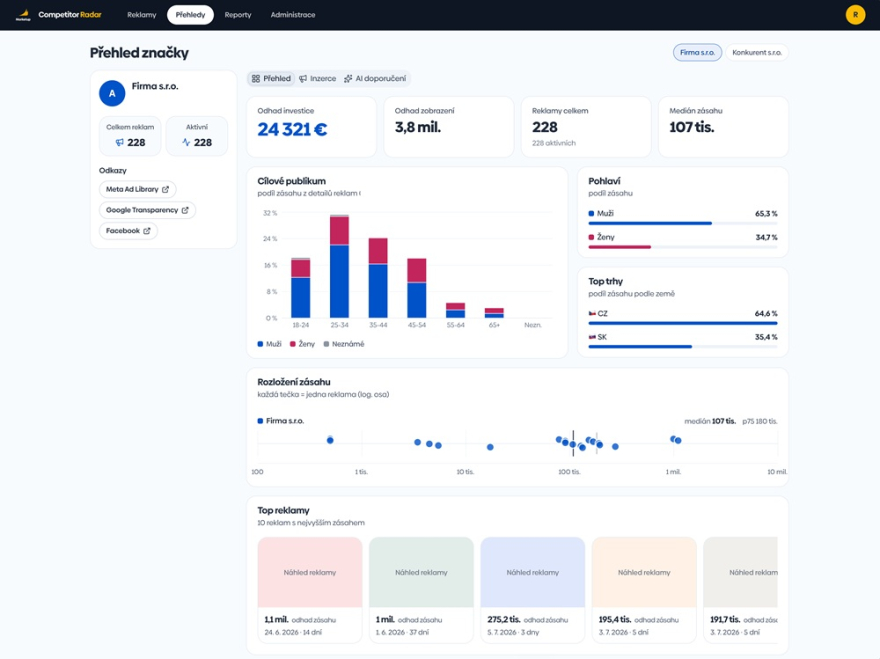Image resolution: width=880 pixels, height=659 pixels.
Task: Click the Muži reach progress bar
Action: point(682,223)
